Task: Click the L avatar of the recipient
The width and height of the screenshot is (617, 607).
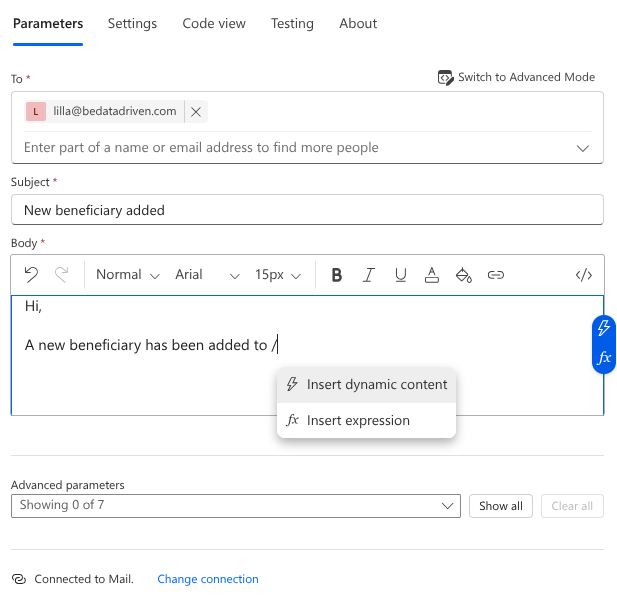Action: [36, 112]
